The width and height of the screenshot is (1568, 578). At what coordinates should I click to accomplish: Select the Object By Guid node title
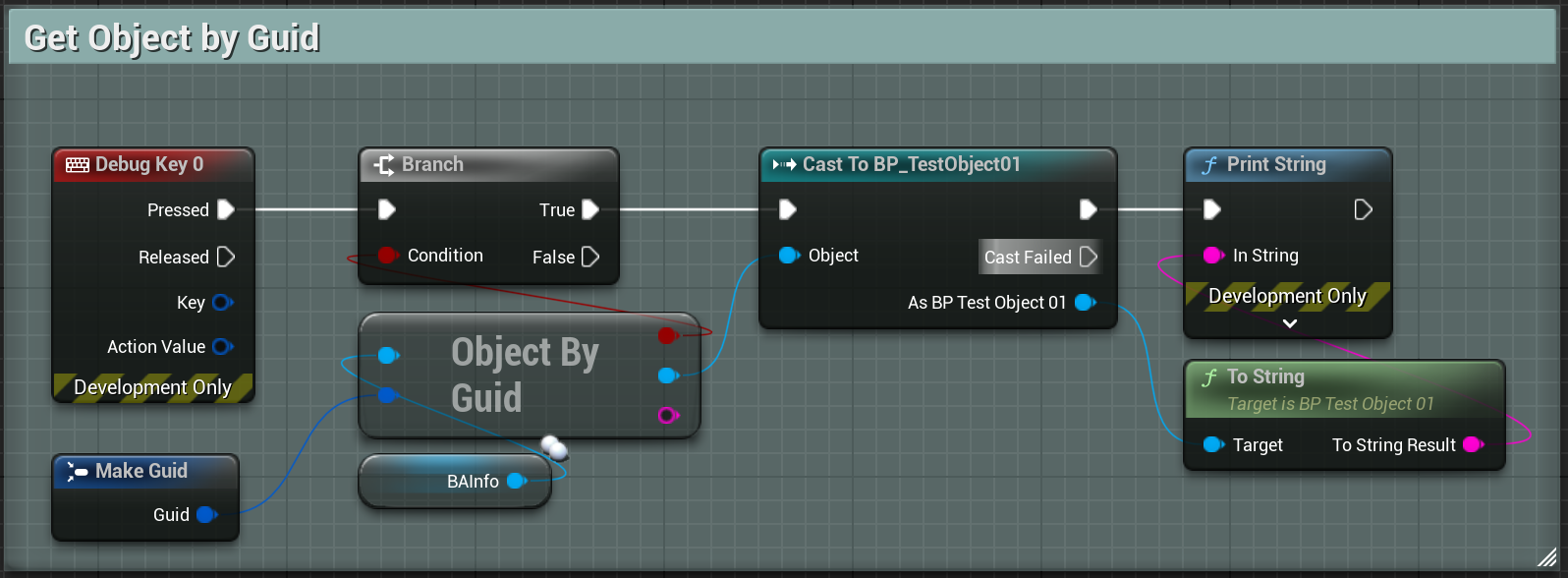[x=525, y=375]
